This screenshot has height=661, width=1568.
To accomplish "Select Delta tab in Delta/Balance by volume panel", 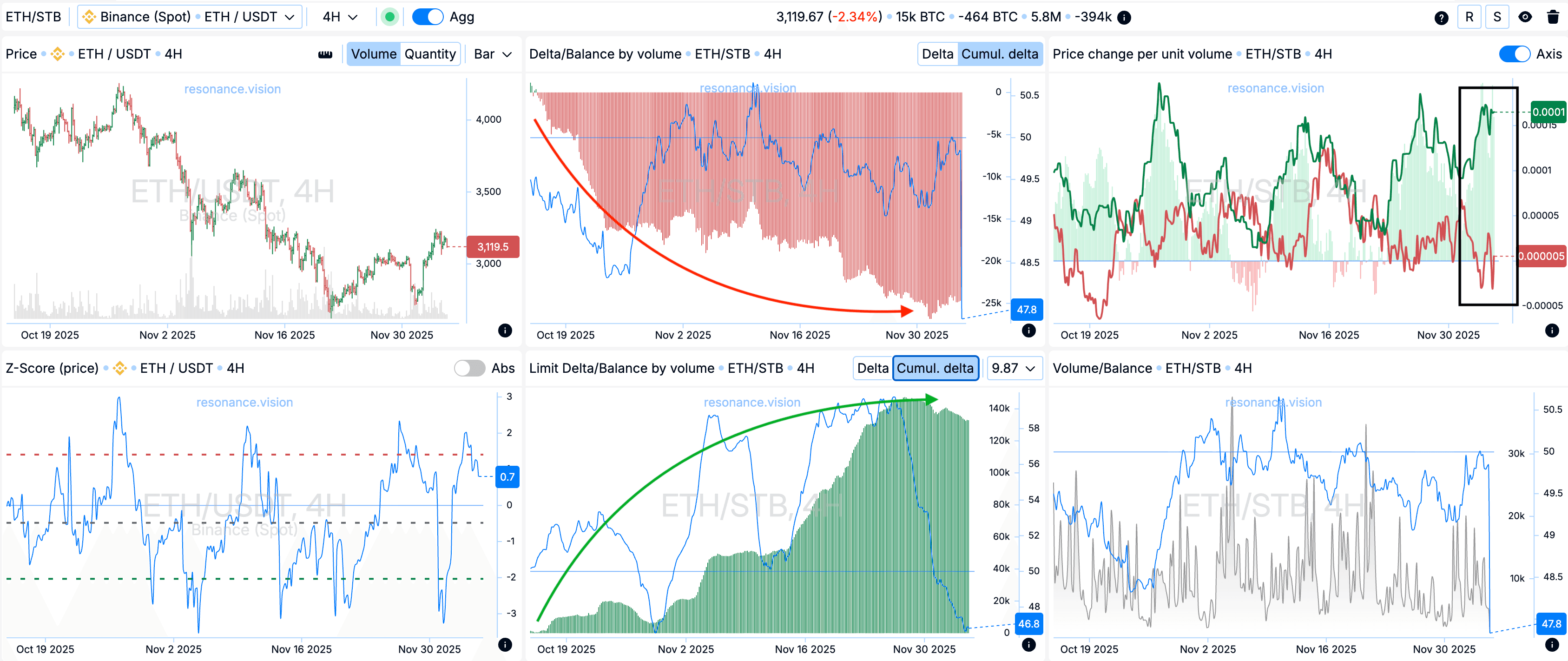I will 937,54.
